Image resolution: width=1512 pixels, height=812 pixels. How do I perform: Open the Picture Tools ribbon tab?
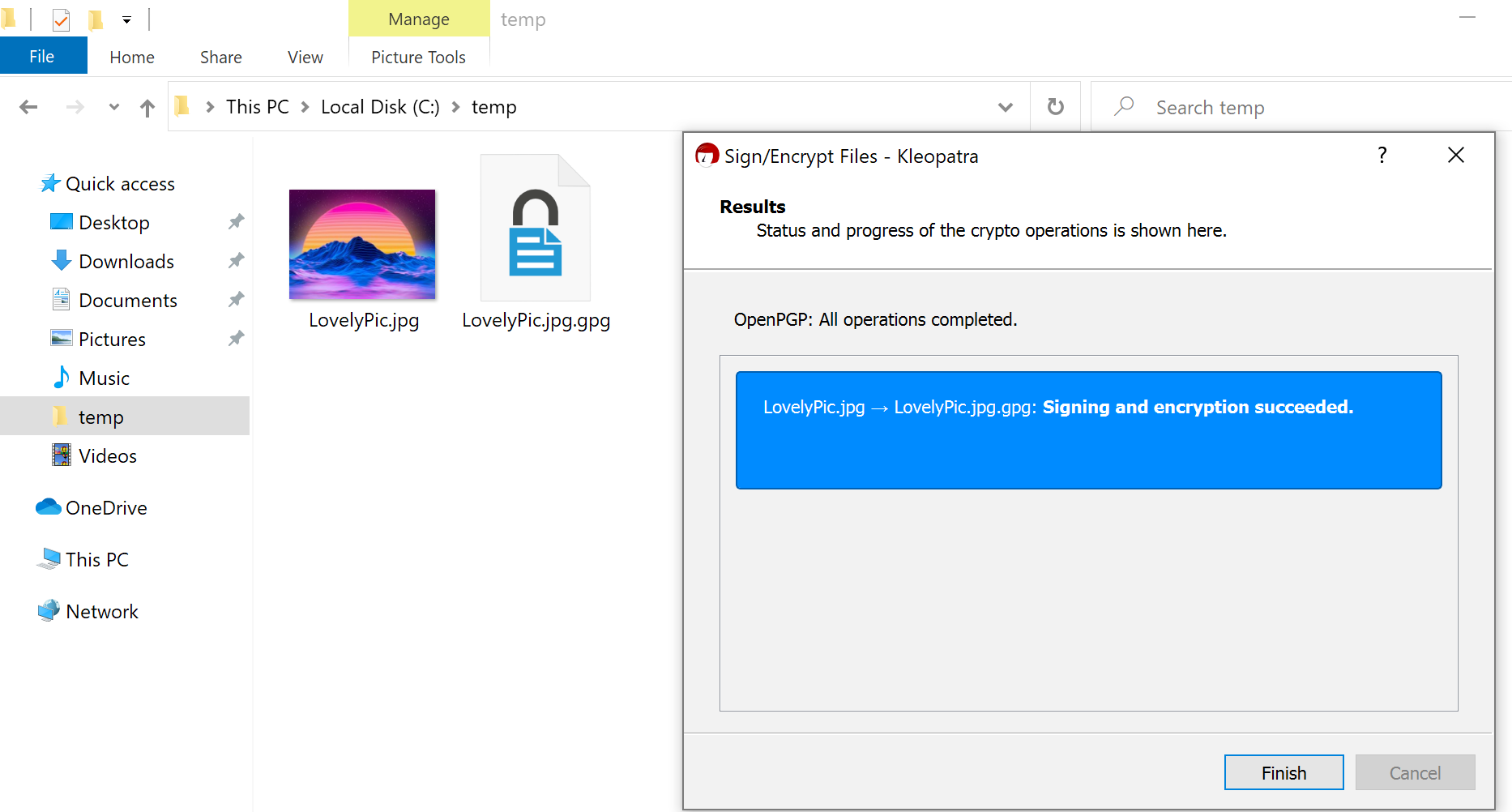[x=418, y=57]
